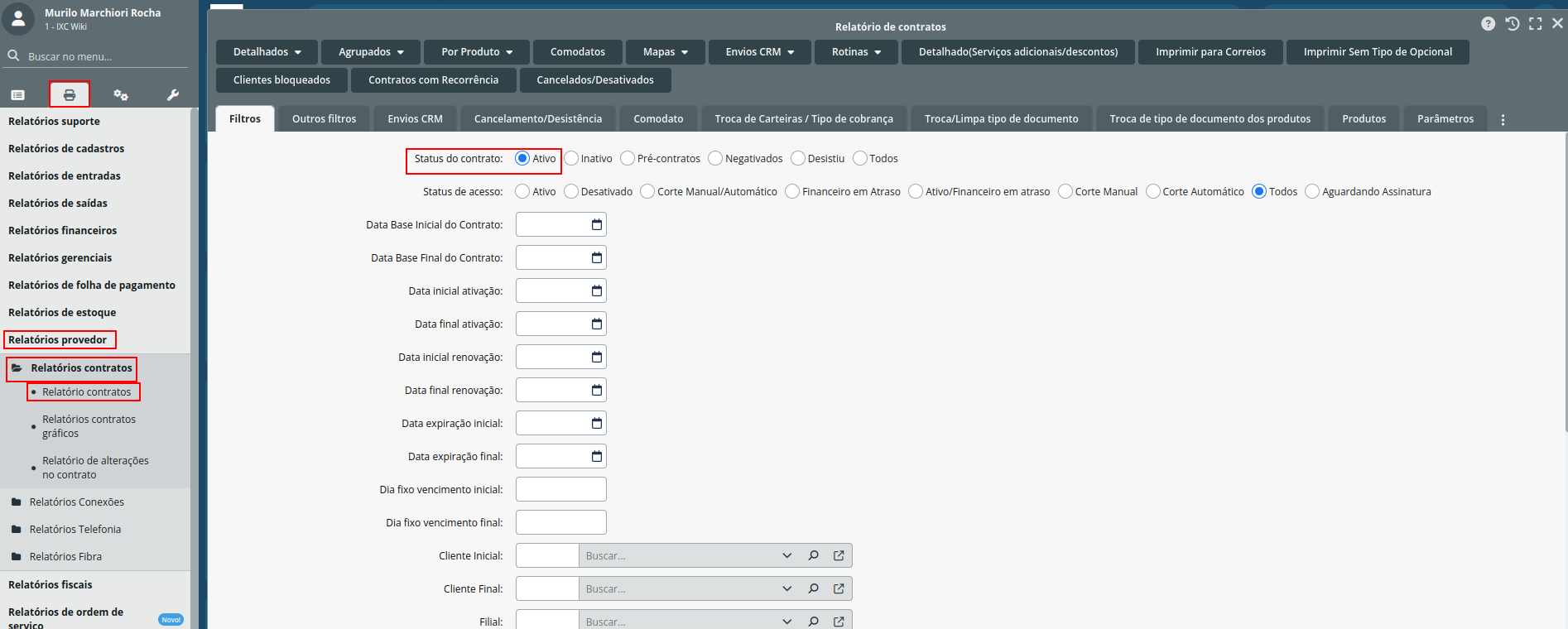Viewport: 1568px width, 629px height.
Task: Toggle fullscreen expand icon
Action: point(1536,24)
